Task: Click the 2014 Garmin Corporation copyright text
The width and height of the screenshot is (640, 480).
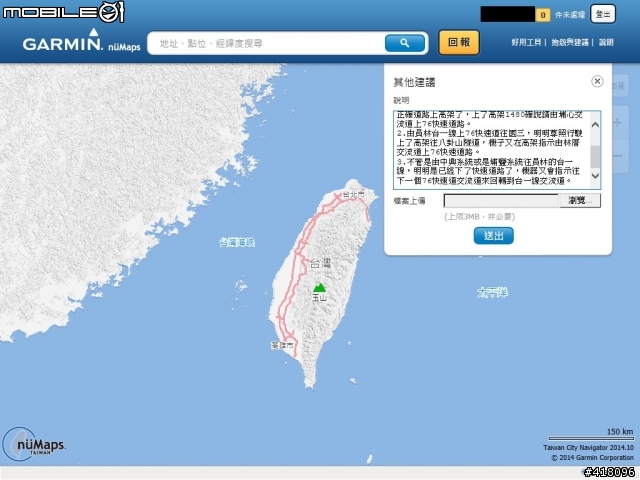Action: pyautogui.click(x=592, y=458)
